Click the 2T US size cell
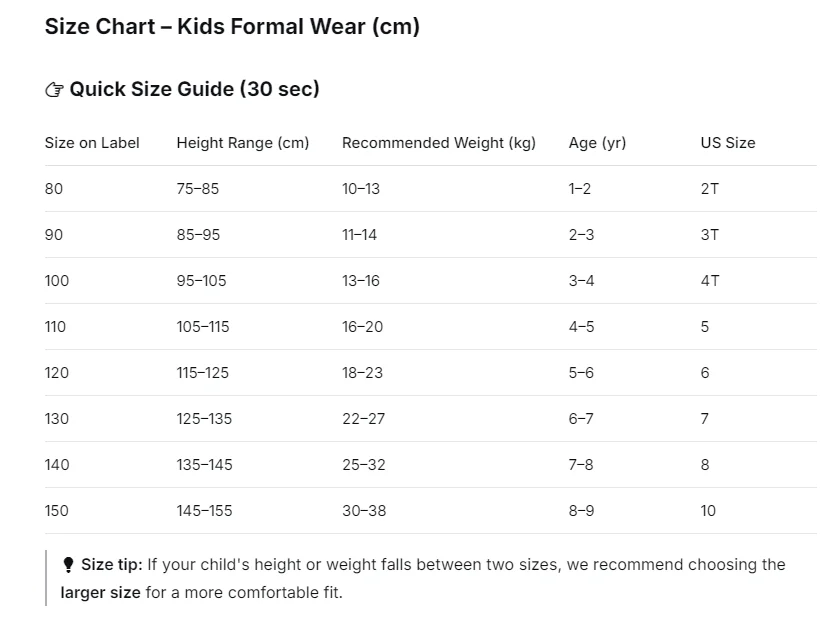835x632 pixels. point(710,188)
